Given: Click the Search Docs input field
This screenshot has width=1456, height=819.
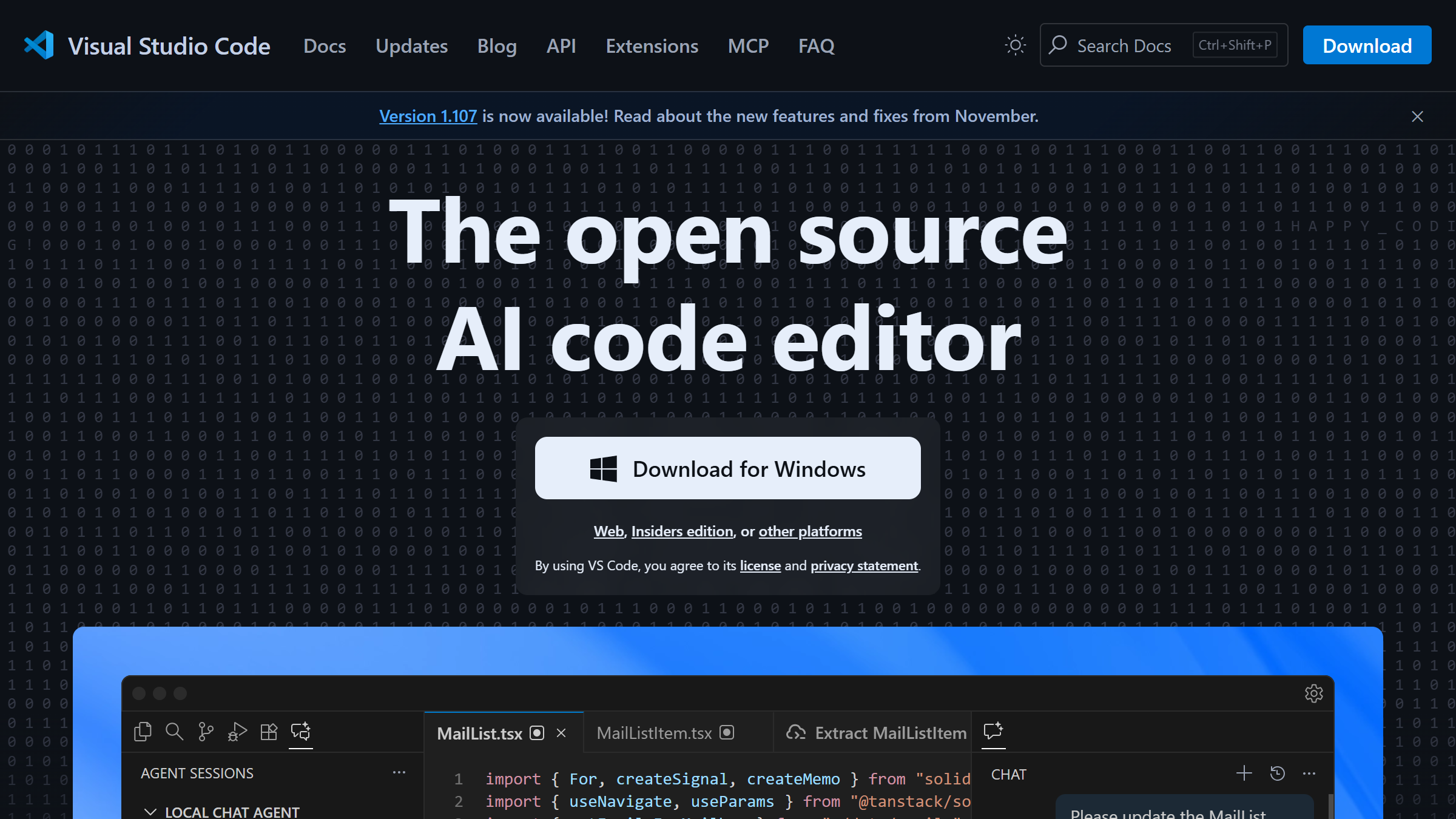Looking at the screenshot, I should click(1124, 45).
